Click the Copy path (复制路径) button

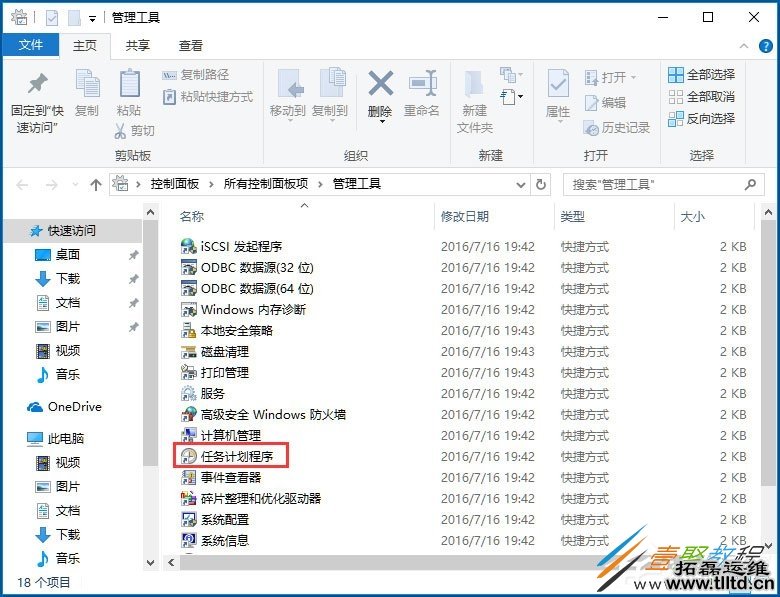[195, 75]
